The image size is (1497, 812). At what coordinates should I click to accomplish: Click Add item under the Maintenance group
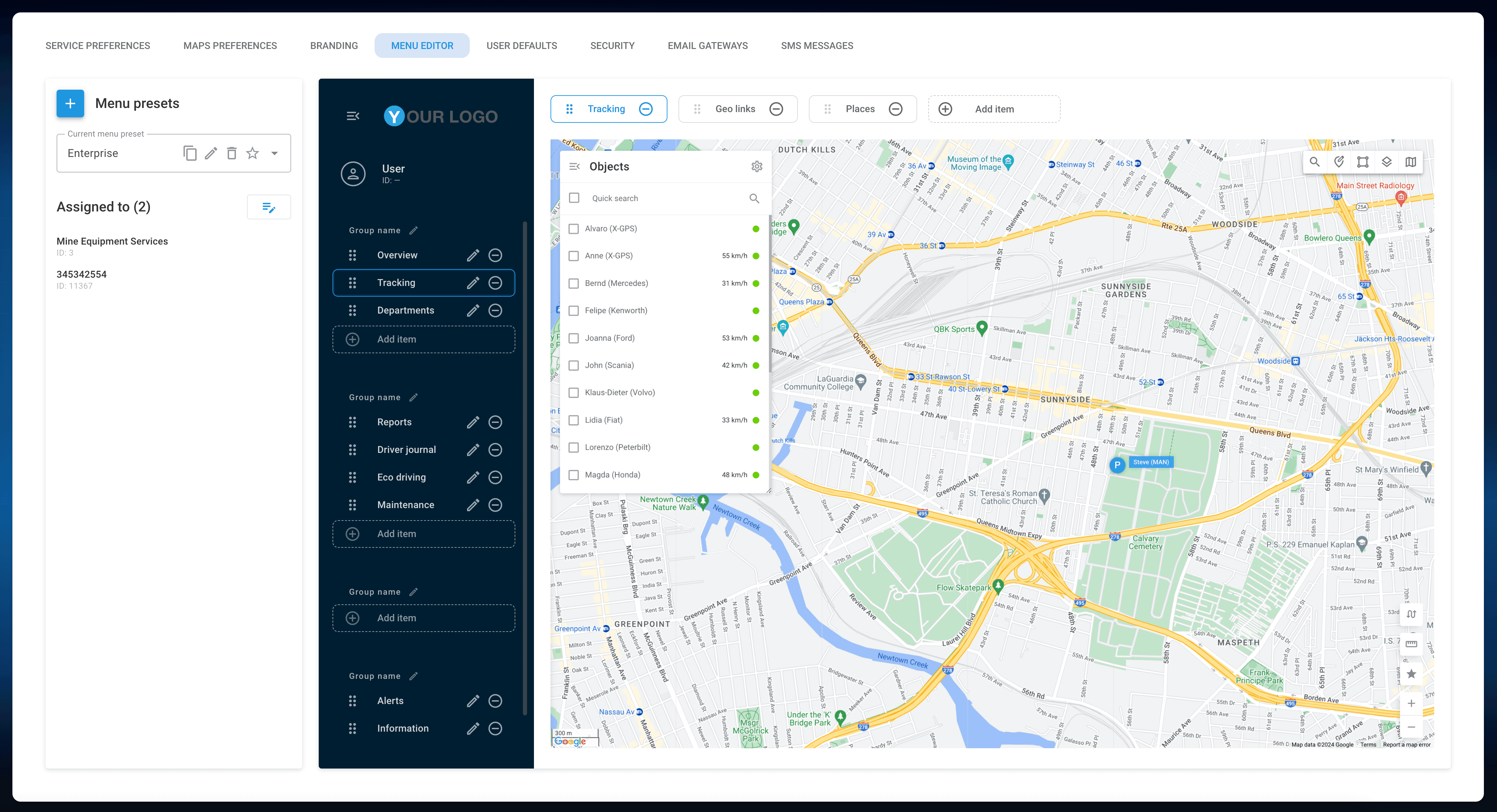click(423, 534)
